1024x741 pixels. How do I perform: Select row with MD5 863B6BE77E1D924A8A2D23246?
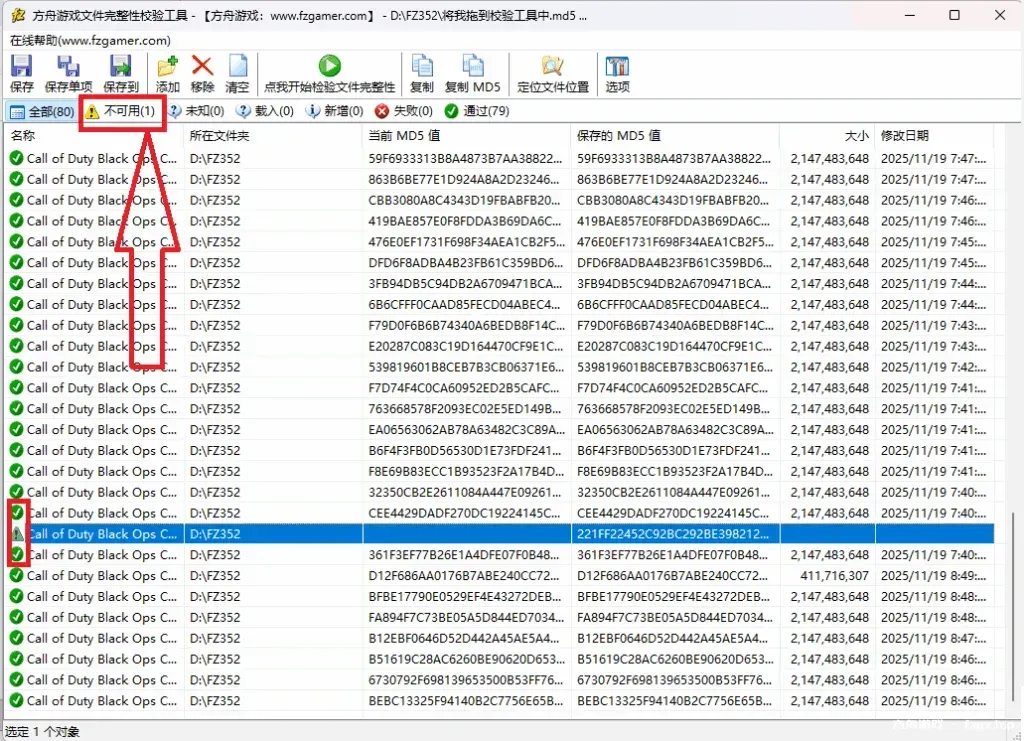[500, 180]
